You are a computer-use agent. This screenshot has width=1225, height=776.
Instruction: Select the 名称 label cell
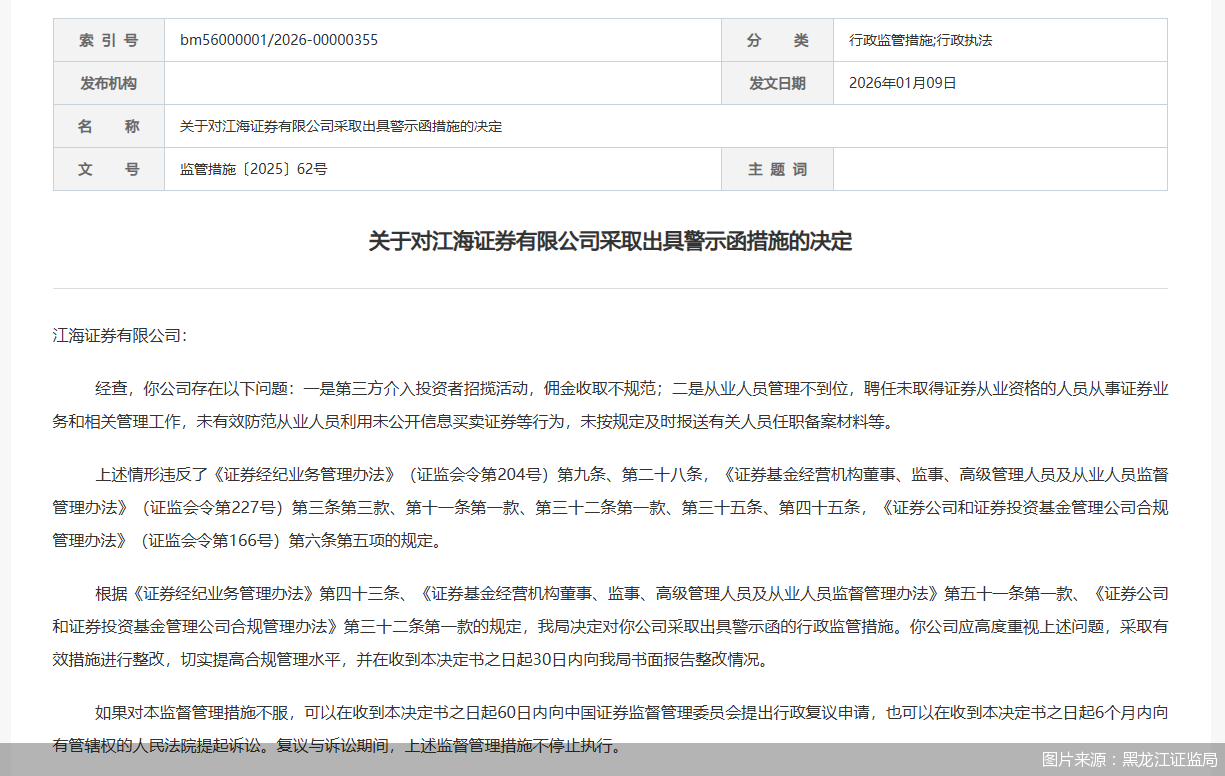(x=109, y=126)
